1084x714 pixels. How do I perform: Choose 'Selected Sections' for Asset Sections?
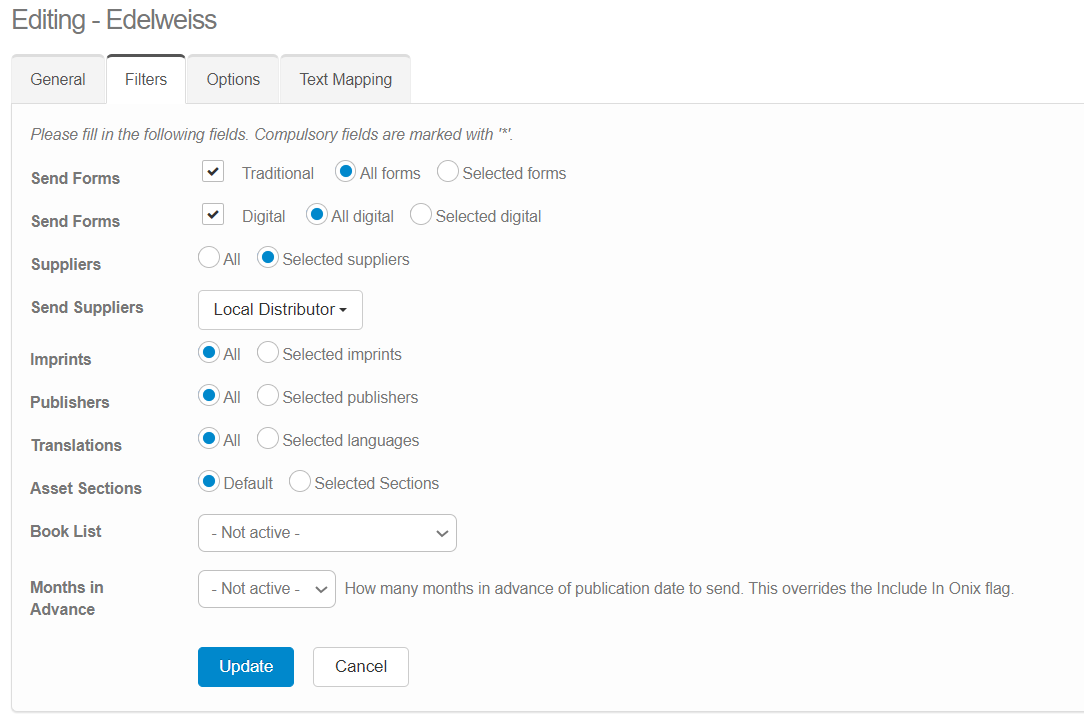click(299, 482)
